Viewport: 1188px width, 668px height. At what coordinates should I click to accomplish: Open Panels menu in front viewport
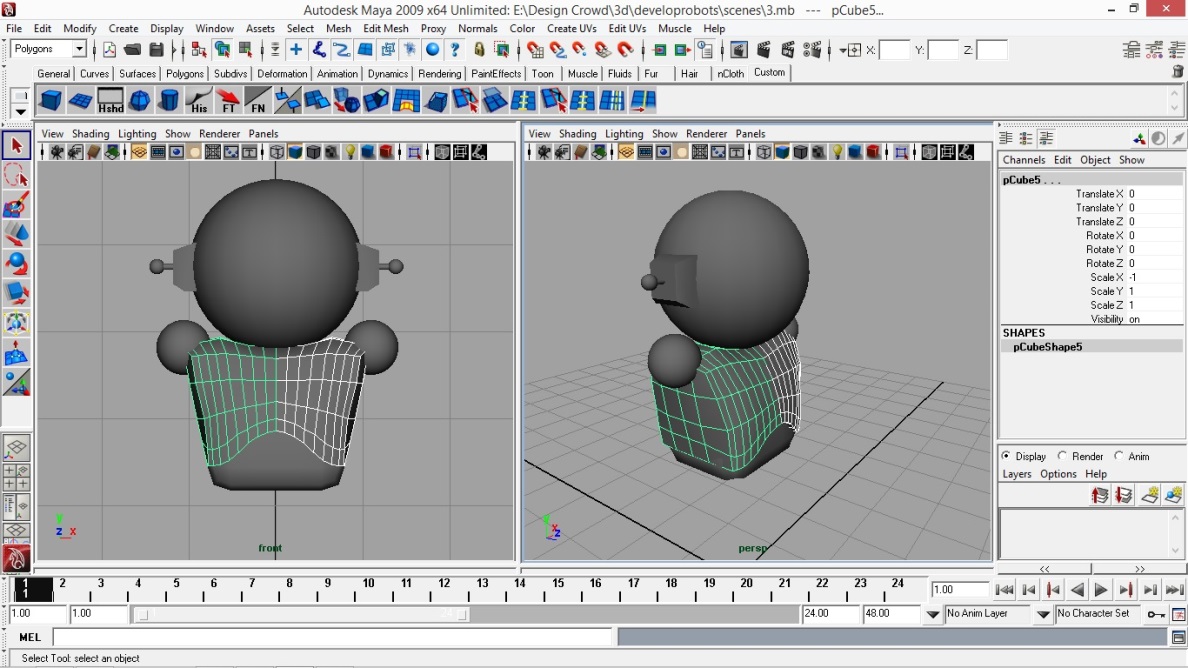[x=263, y=133]
